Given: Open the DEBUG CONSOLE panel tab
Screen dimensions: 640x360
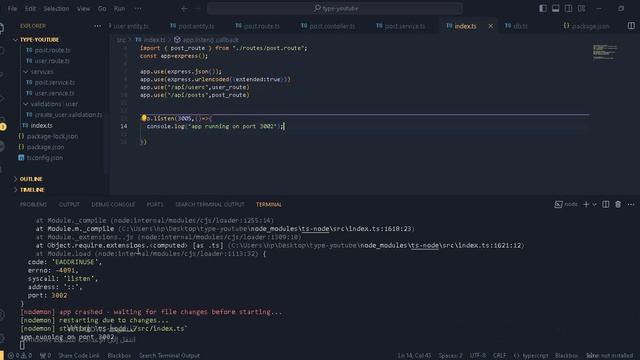Looking at the screenshot, I should [x=113, y=204].
